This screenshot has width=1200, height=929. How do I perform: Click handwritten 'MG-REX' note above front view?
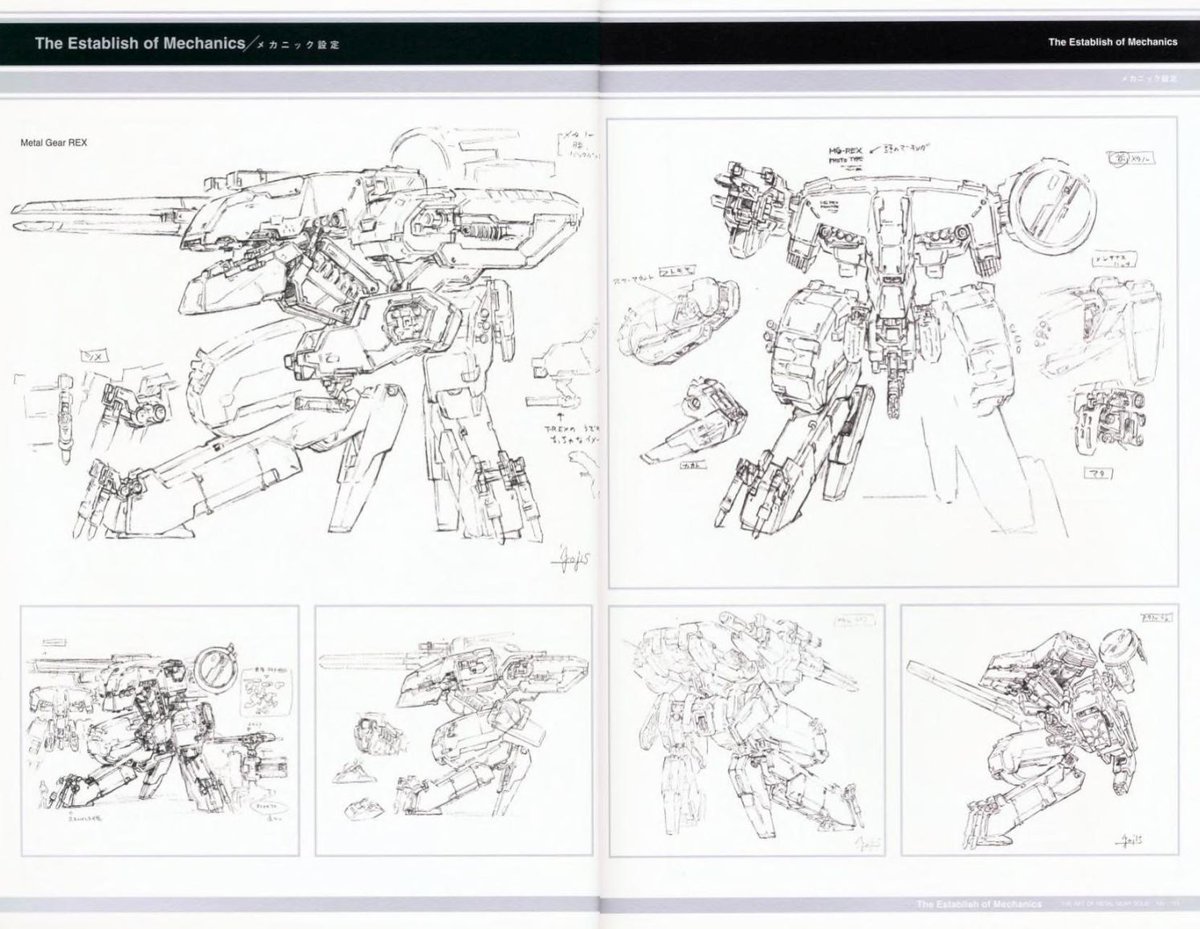845,150
